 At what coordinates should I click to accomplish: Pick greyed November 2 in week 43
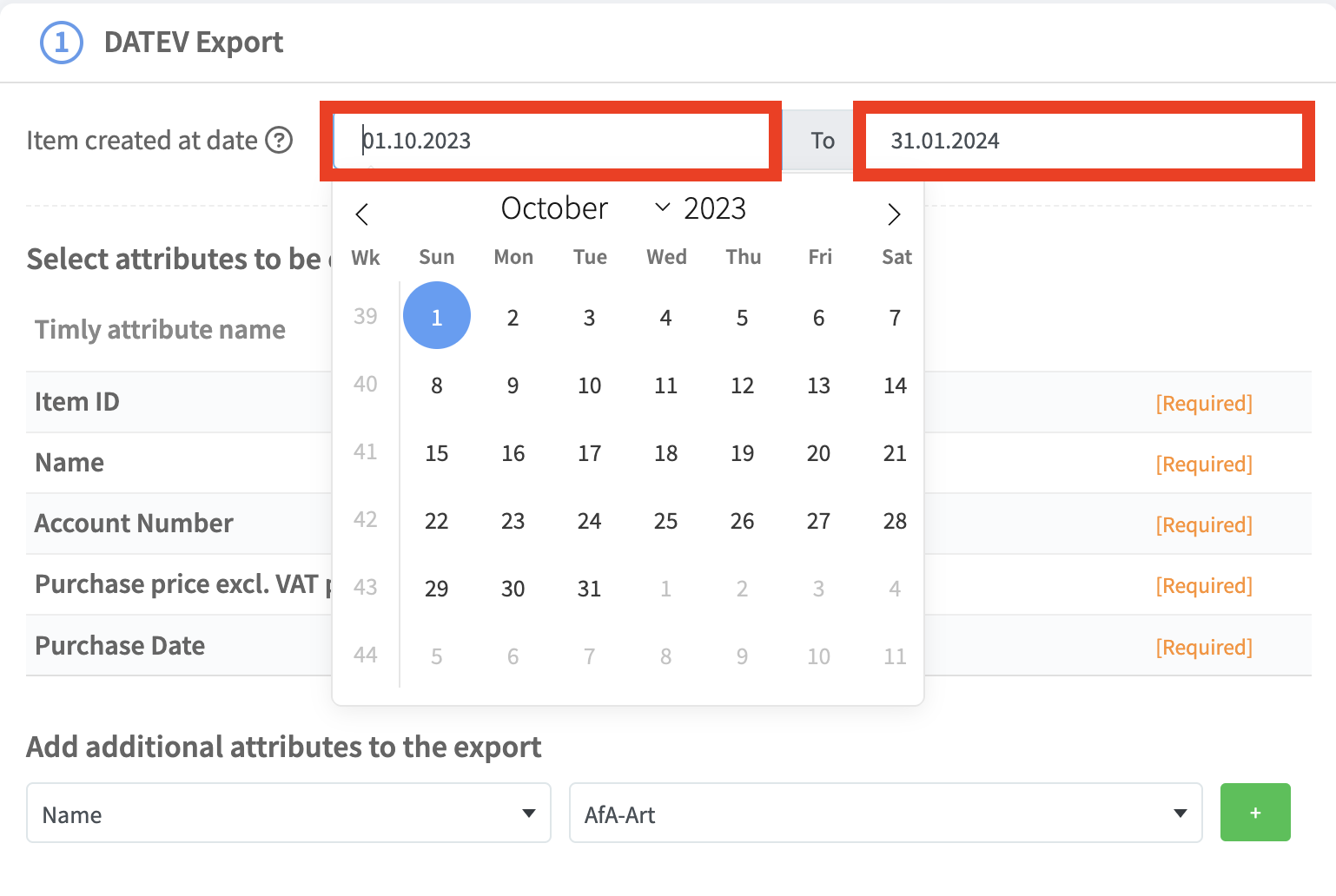point(743,589)
